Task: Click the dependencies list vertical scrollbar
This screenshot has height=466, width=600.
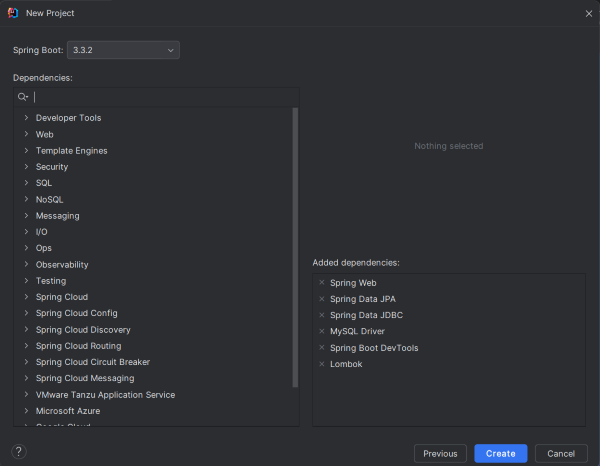Action: tap(295, 248)
